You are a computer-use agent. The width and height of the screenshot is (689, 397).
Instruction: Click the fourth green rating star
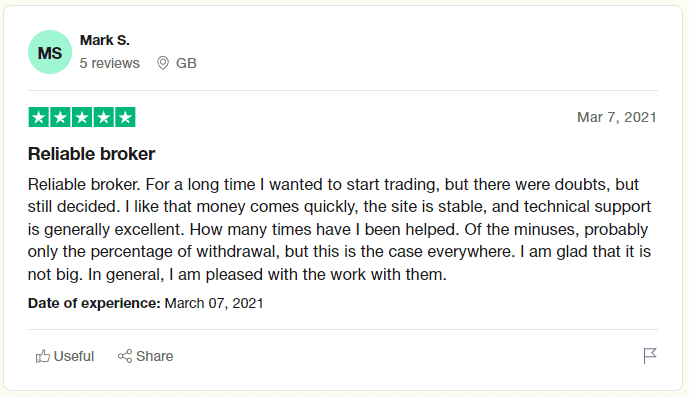pos(104,117)
